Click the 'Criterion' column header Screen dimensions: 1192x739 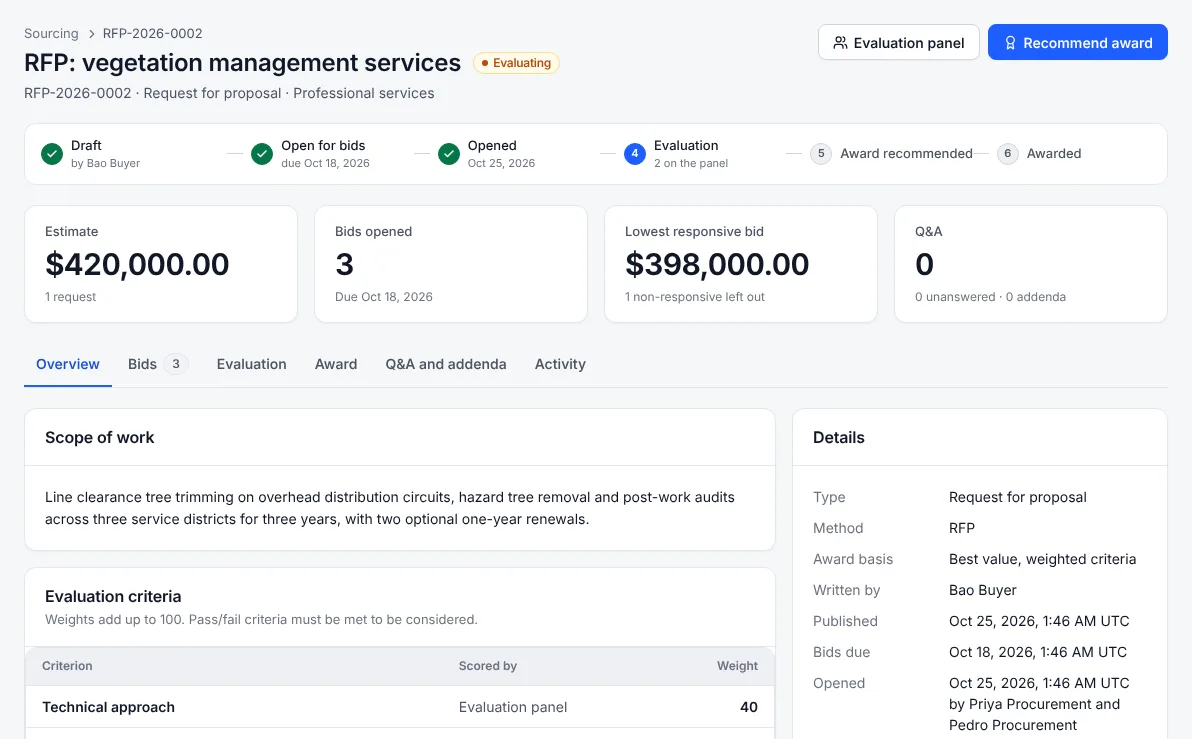tap(67, 666)
